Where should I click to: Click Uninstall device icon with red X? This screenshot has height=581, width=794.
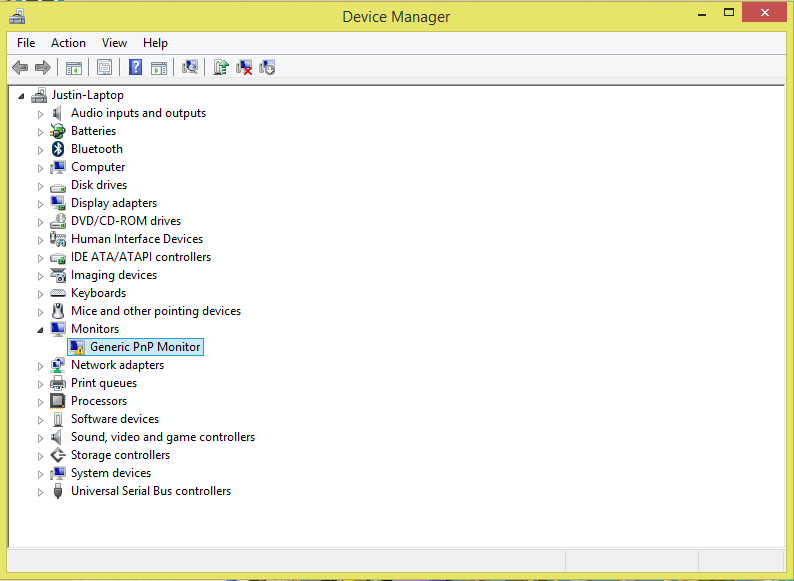244,67
